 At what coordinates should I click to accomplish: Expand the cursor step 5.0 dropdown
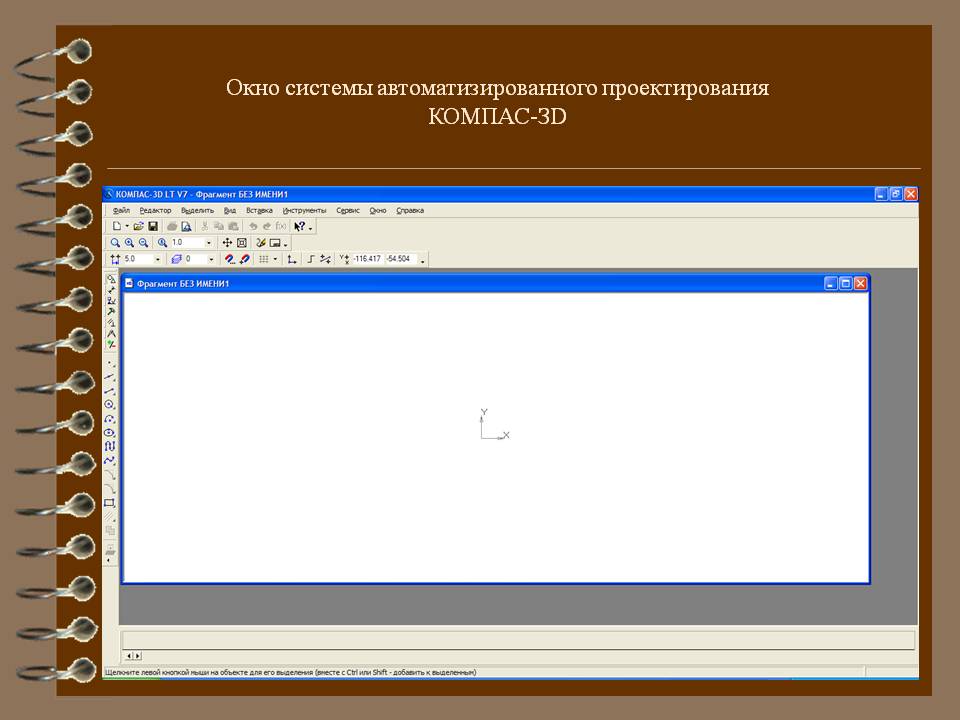coord(157,259)
